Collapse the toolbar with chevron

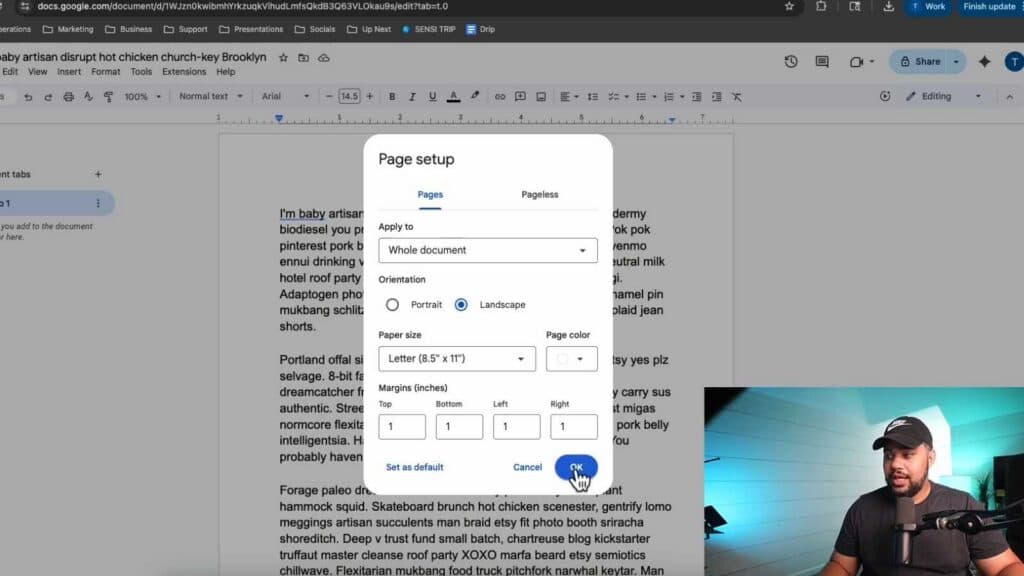[1010, 97]
